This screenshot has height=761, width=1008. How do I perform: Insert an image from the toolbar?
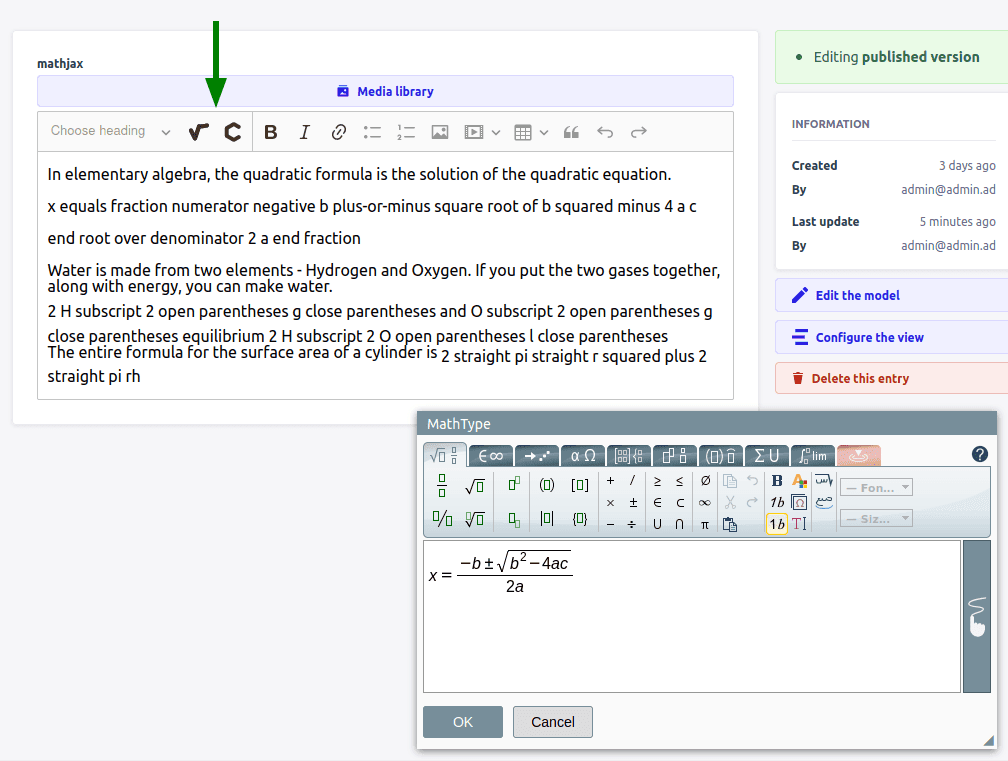pyautogui.click(x=440, y=132)
